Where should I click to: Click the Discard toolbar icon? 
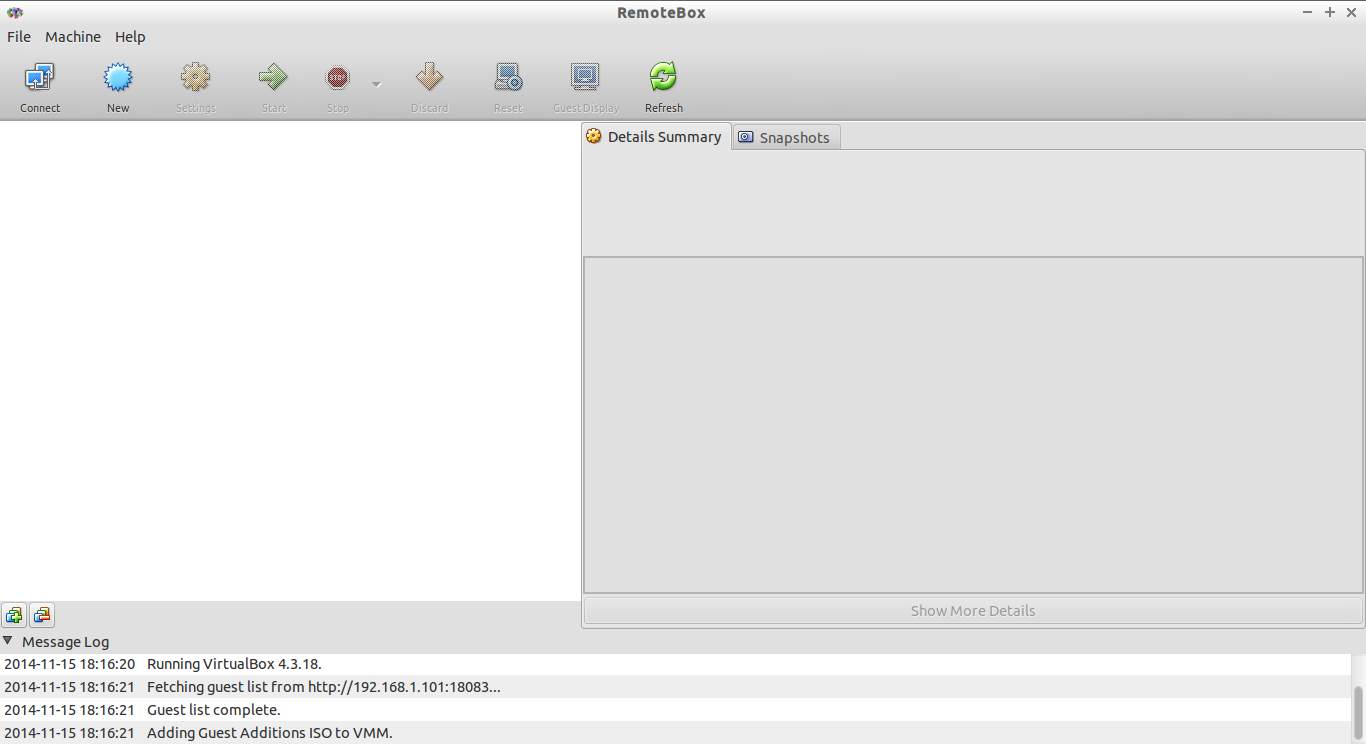[429, 77]
